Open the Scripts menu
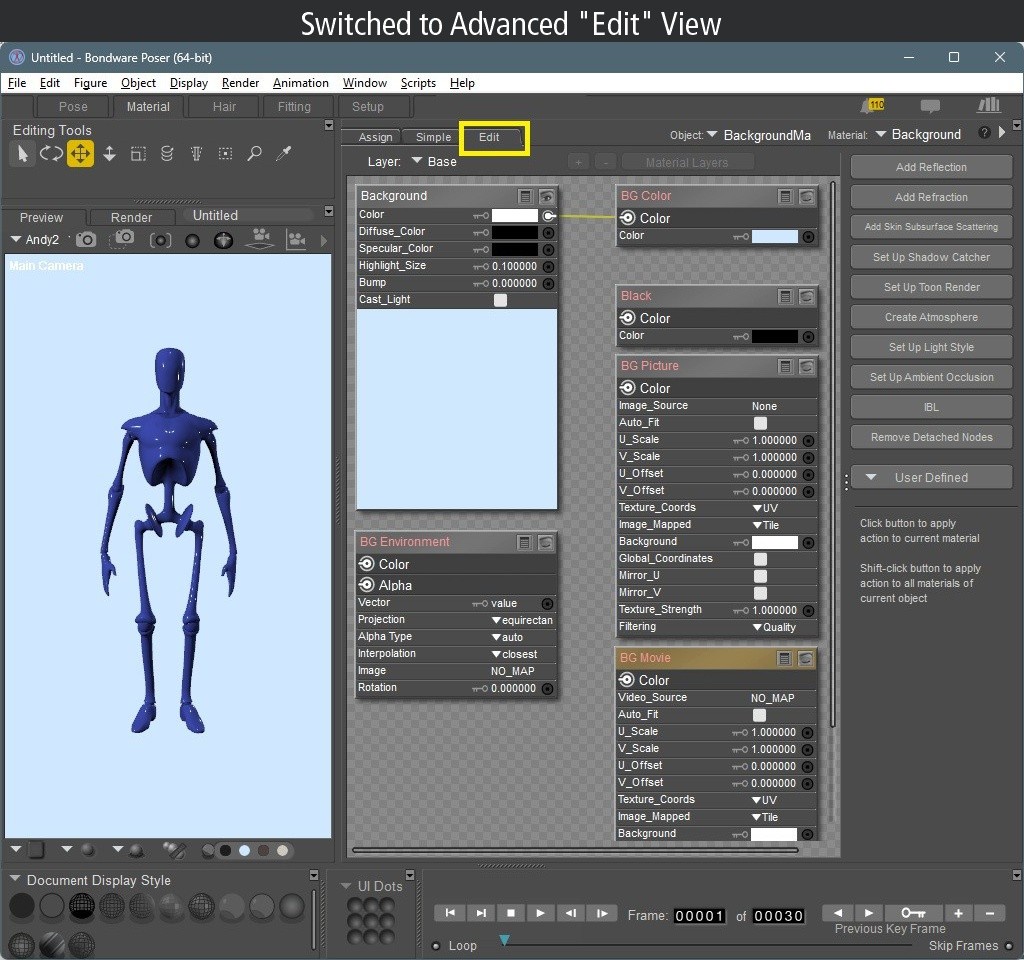This screenshot has width=1024, height=960. [418, 83]
